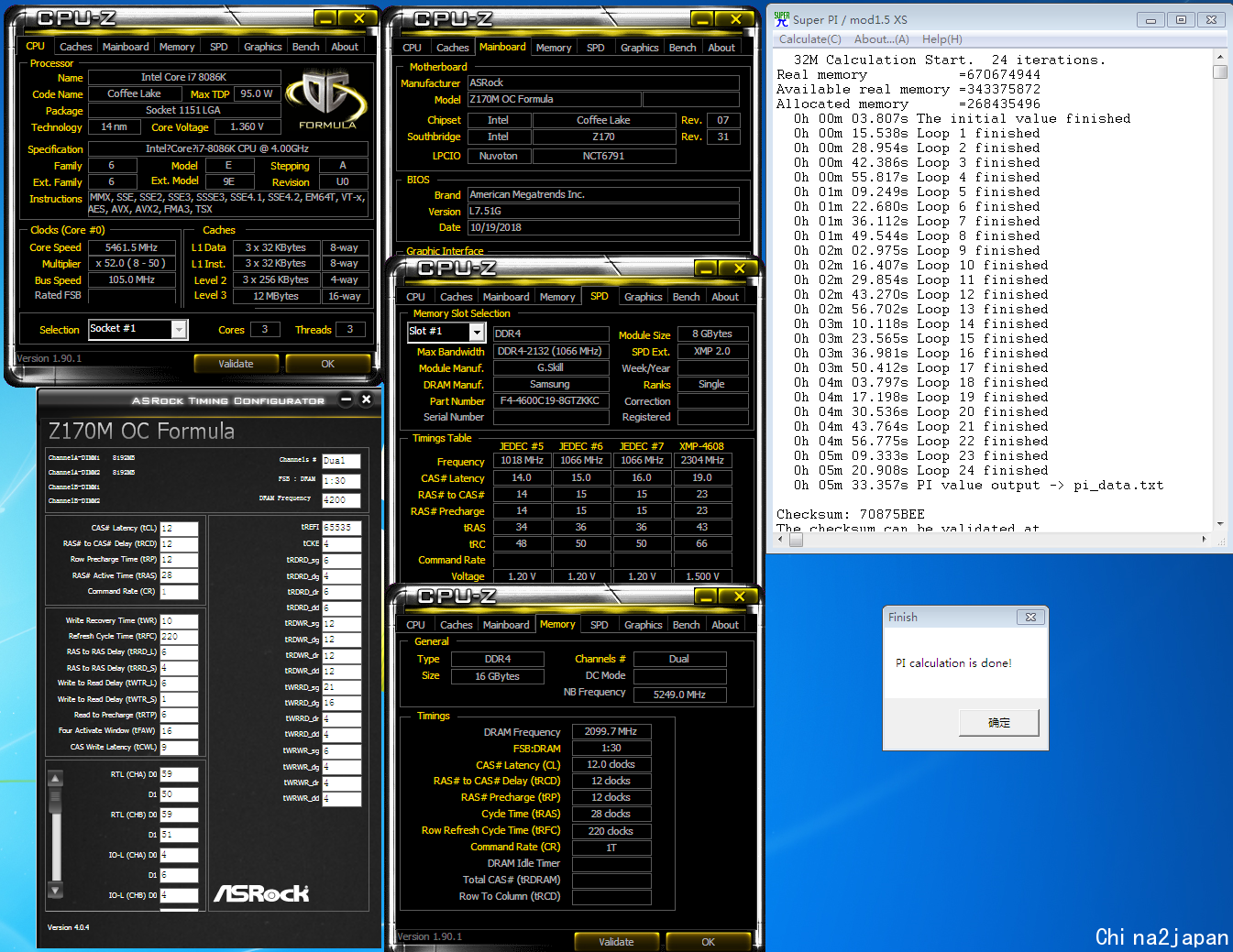Click the Module Size 8 GBytes value
Image resolution: width=1233 pixels, height=952 pixels.
tap(712, 334)
